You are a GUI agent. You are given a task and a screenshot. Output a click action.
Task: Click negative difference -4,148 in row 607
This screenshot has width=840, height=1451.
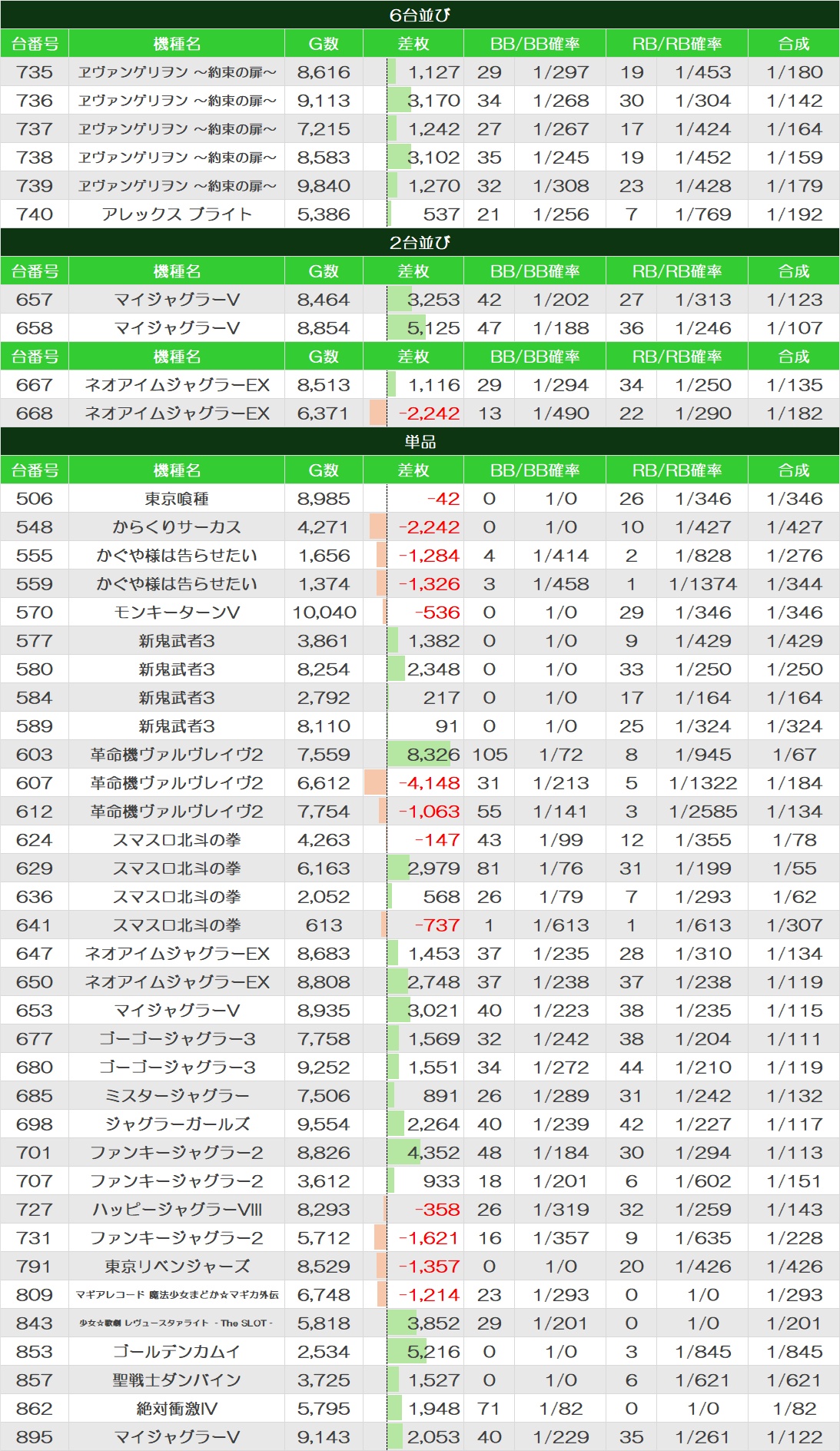click(x=429, y=783)
